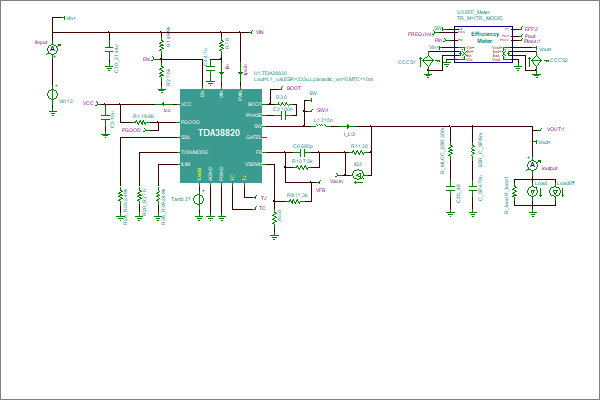Select the C10_21 input capacitor symbol
The width and height of the screenshot is (600, 400).
point(109,49)
